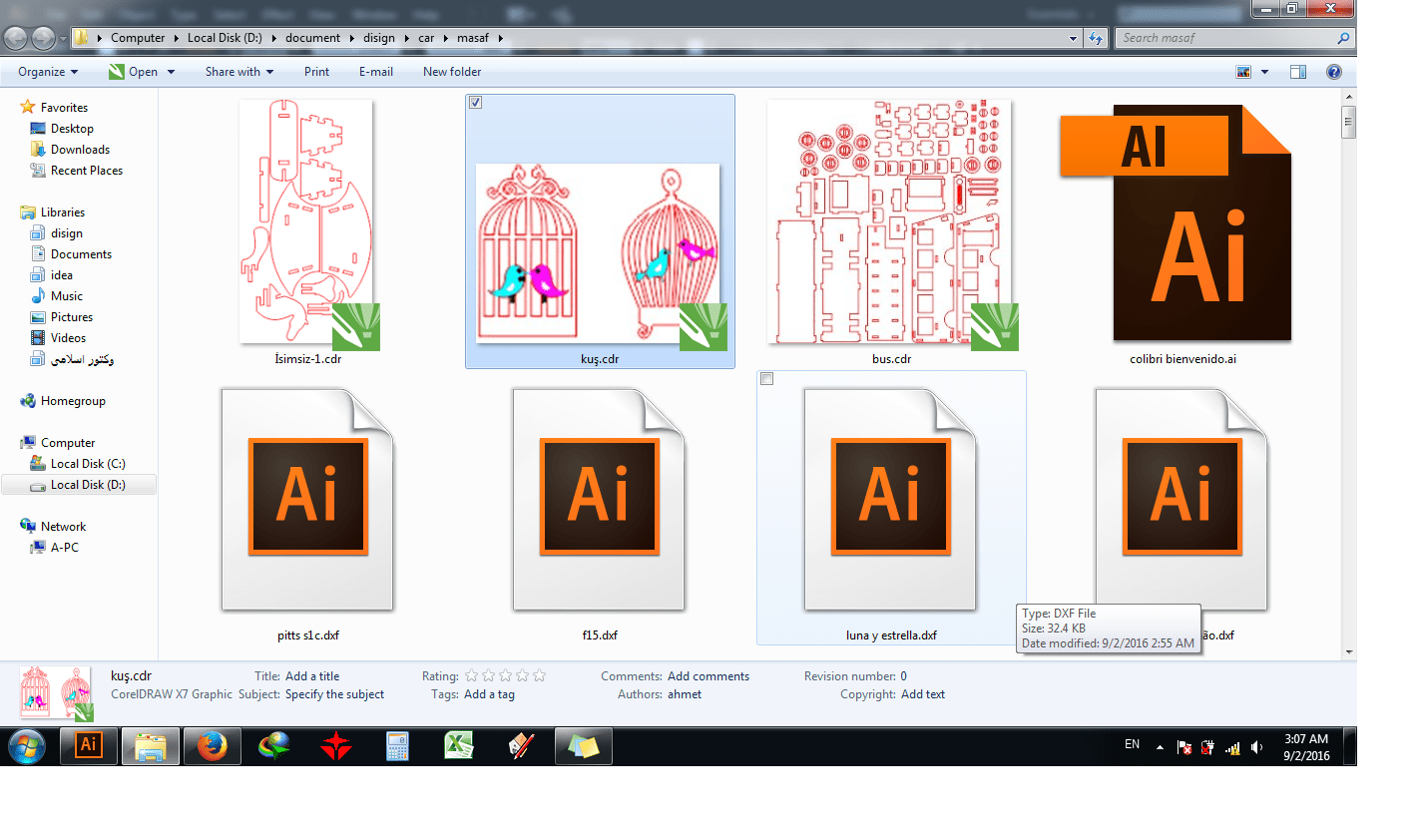
Task: Edit the Authors value ahmet
Action: tap(685, 694)
